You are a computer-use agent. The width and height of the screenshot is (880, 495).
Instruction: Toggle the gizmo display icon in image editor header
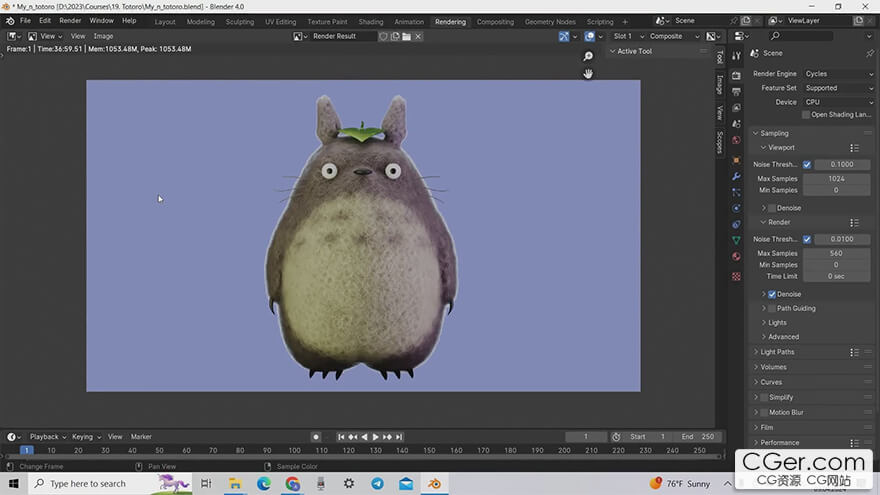(563, 36)
